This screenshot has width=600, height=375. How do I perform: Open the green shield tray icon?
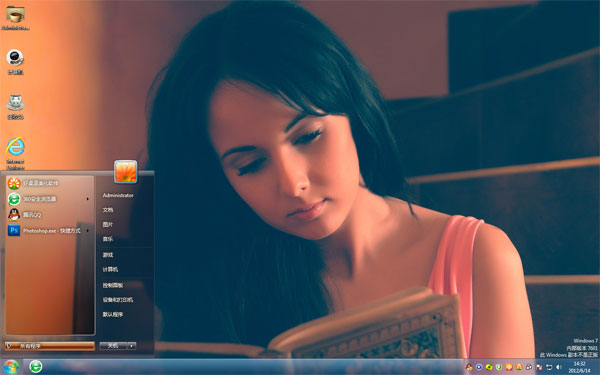[499, 367]
